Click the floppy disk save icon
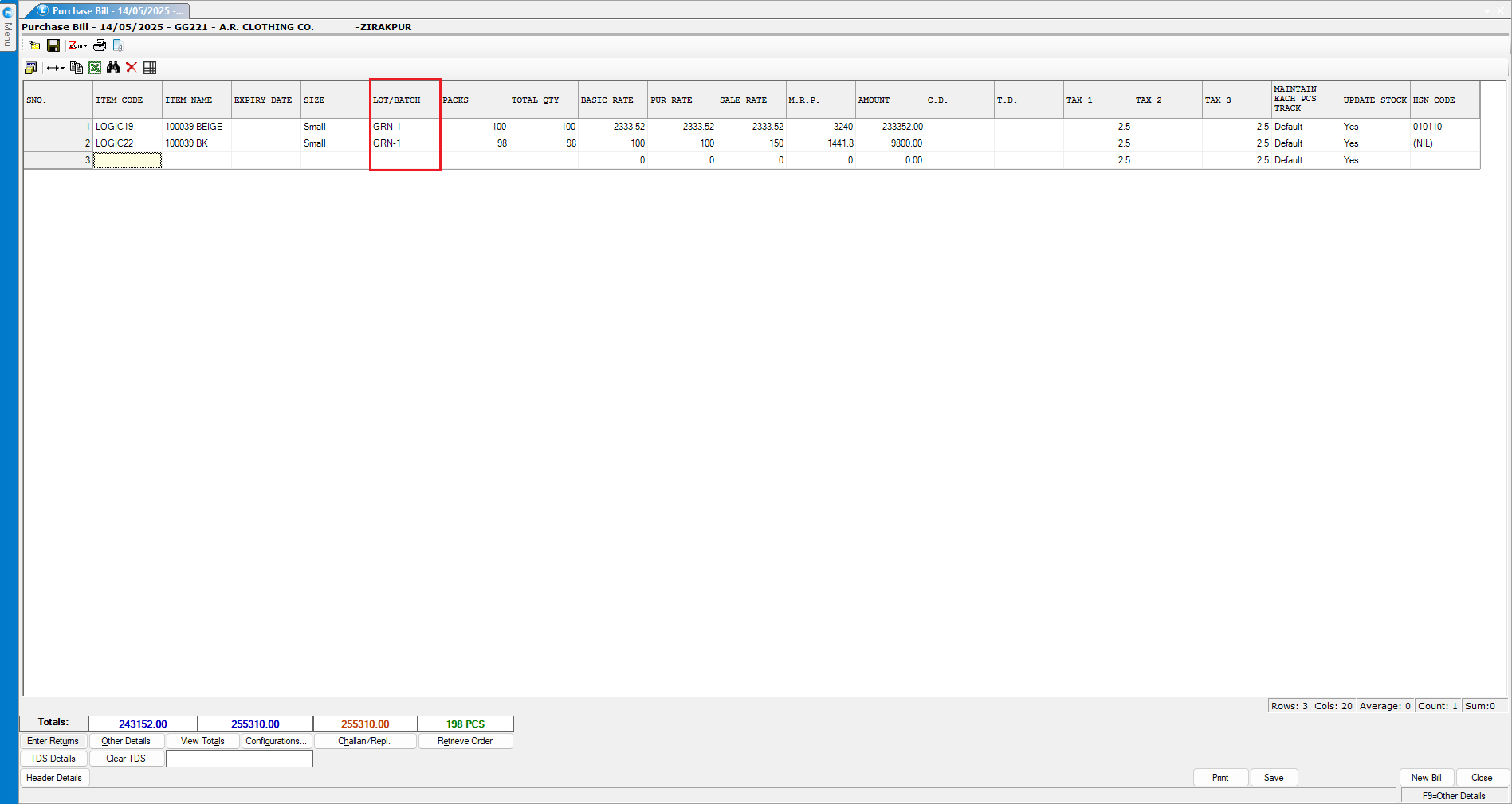Screen dimensions: 1512x804 [x=53, y=45]
